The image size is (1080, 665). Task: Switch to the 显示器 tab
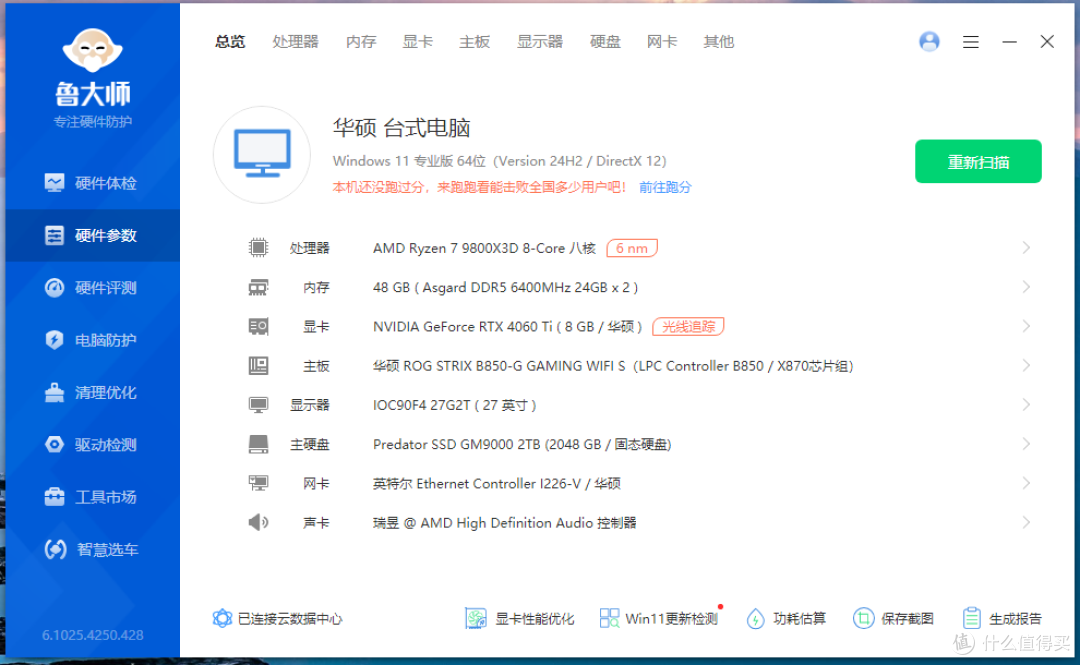[539, 41]
